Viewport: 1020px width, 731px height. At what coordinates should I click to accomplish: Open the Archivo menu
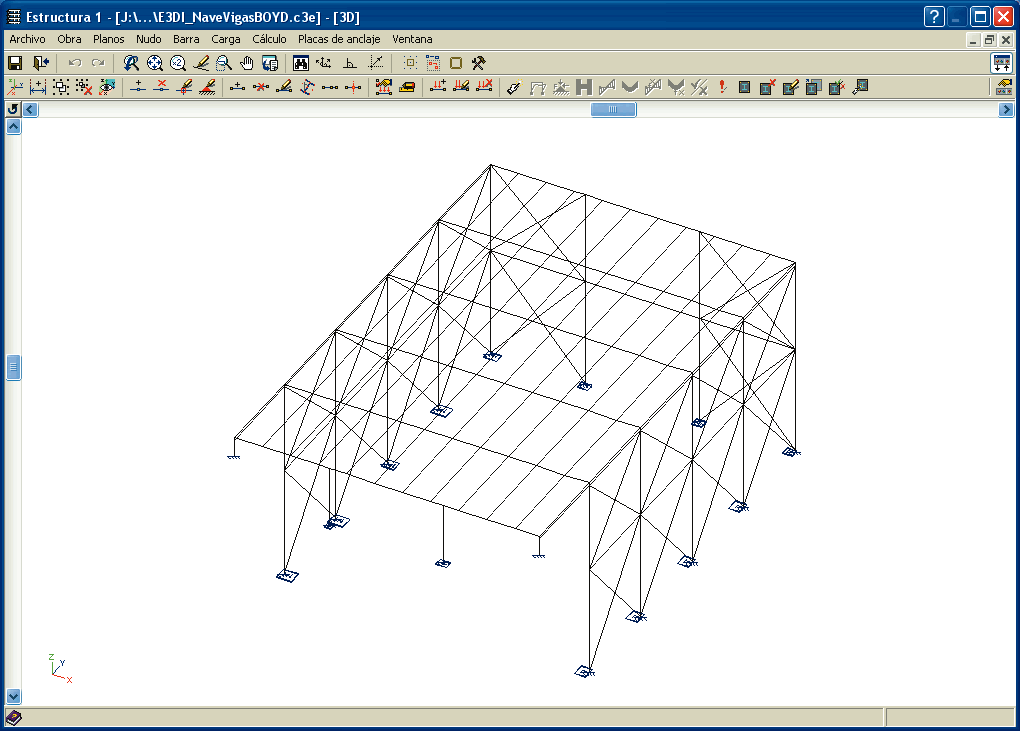(x=27, y=39)
